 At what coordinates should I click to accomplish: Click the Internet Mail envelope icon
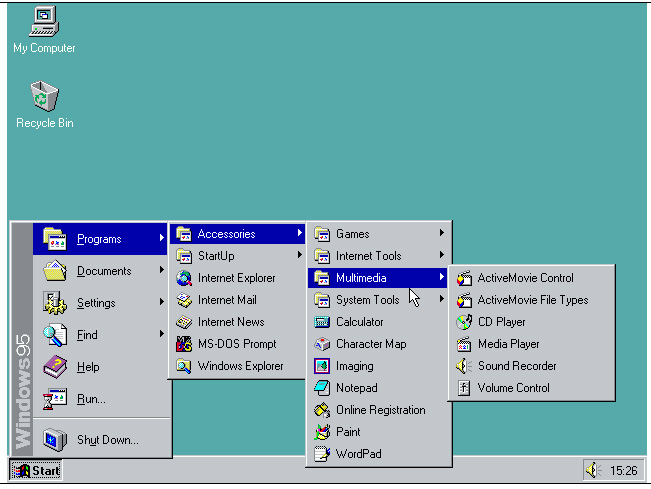[184, 300]
